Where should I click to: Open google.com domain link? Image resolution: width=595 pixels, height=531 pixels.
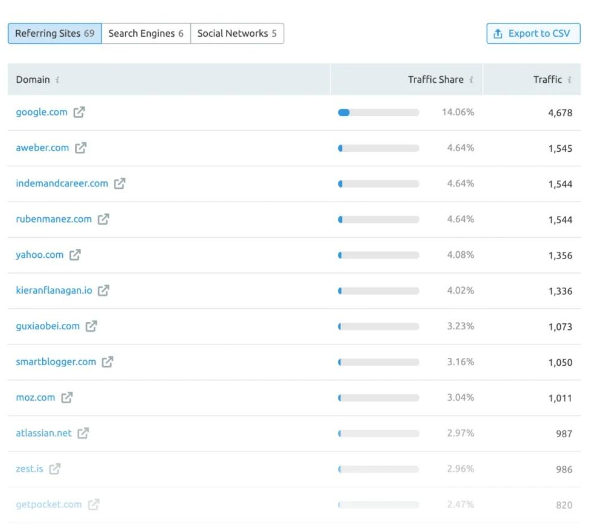pos(42,112)
